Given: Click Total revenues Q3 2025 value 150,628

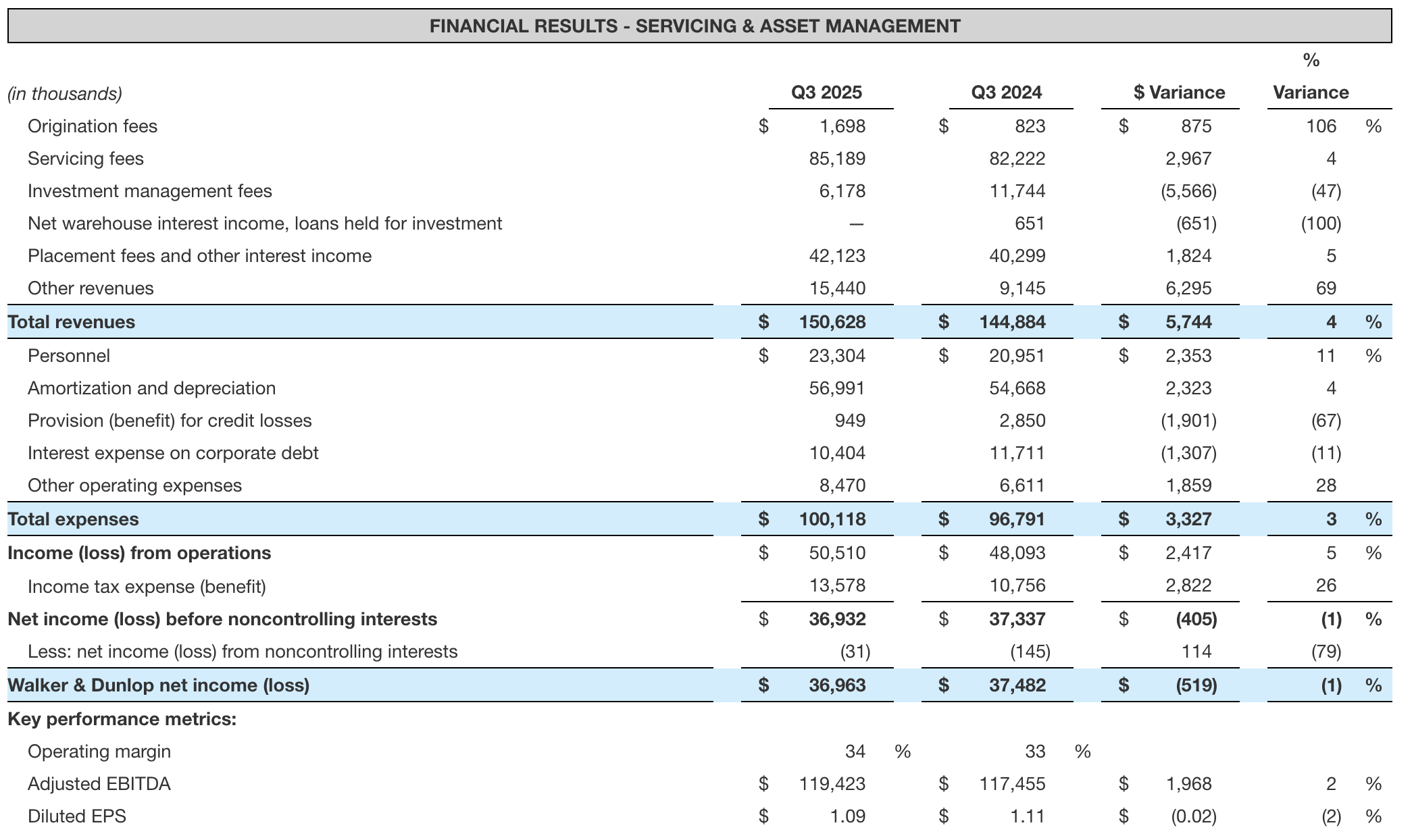Looking at the screenshot, I should tap(832, 322).
